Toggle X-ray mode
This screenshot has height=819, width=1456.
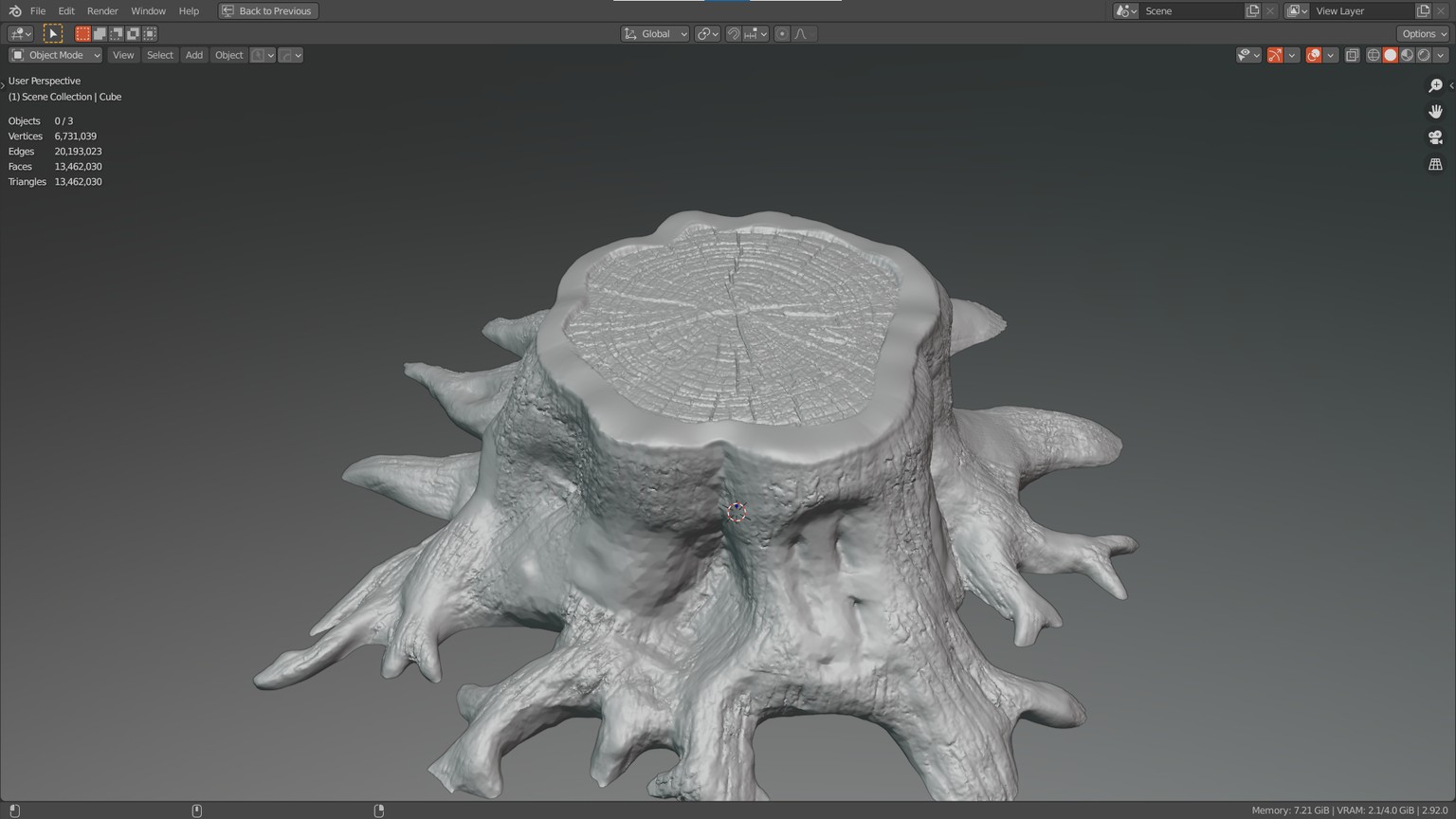1353,55
